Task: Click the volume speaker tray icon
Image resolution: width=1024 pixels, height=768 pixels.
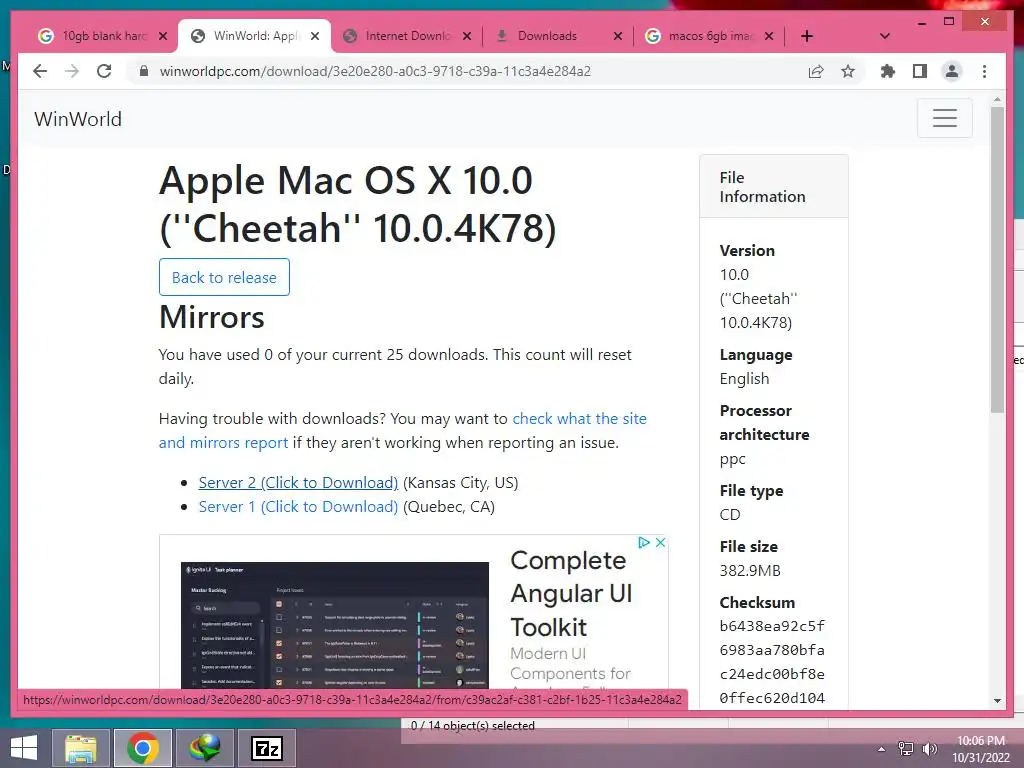Action: pyautogui.click(x=929, y=749)
